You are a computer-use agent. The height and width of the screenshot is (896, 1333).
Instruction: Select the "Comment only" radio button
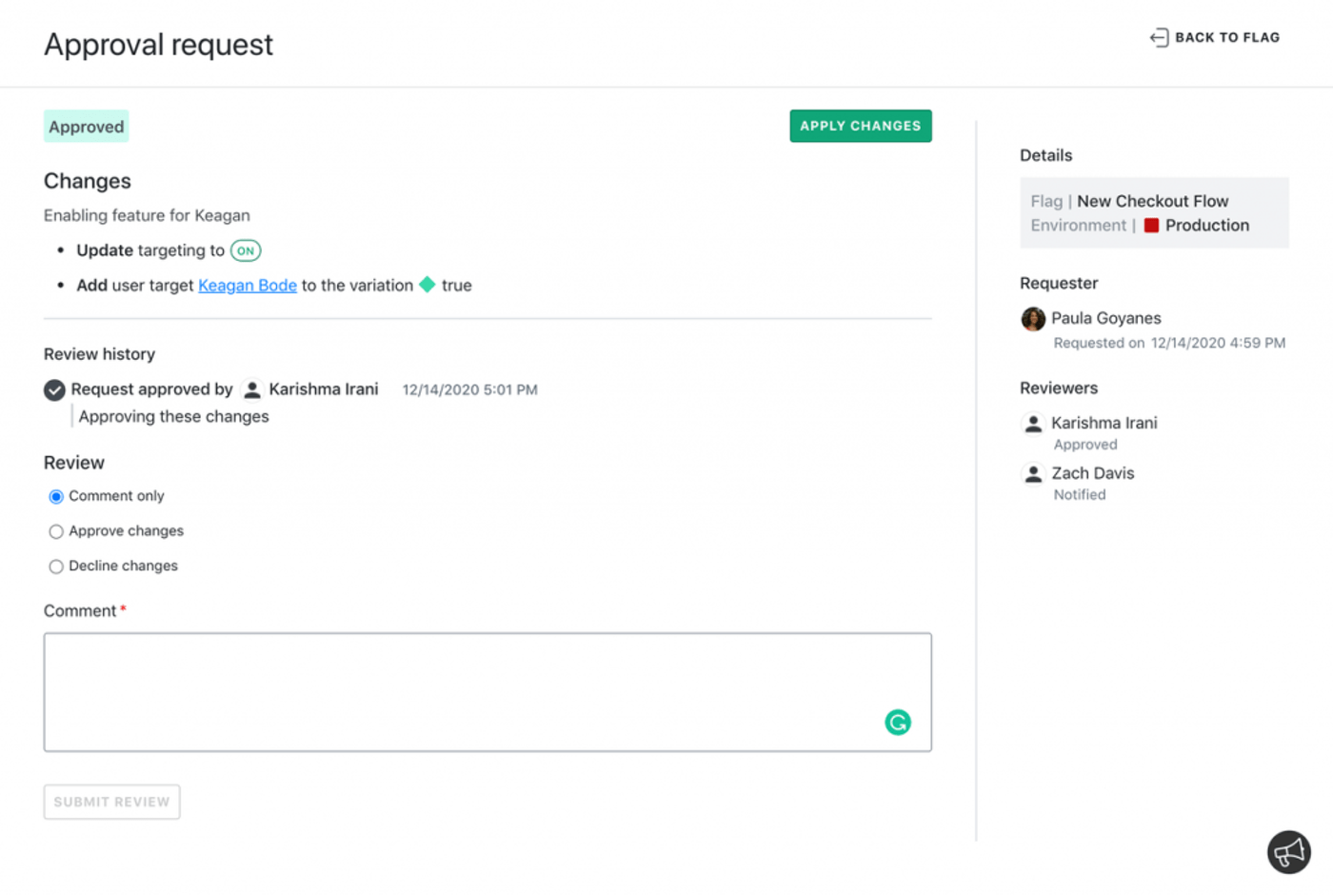pos(56,495)
